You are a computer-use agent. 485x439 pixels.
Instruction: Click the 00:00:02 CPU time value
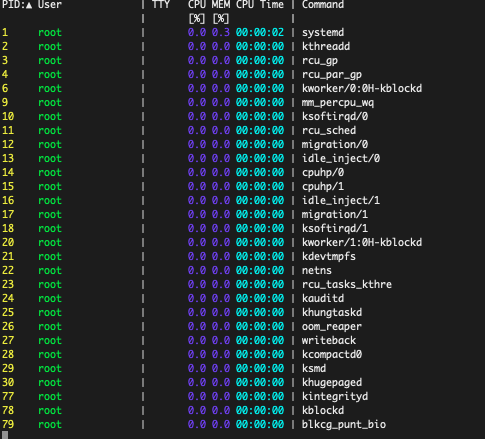(x=260, y=32)
